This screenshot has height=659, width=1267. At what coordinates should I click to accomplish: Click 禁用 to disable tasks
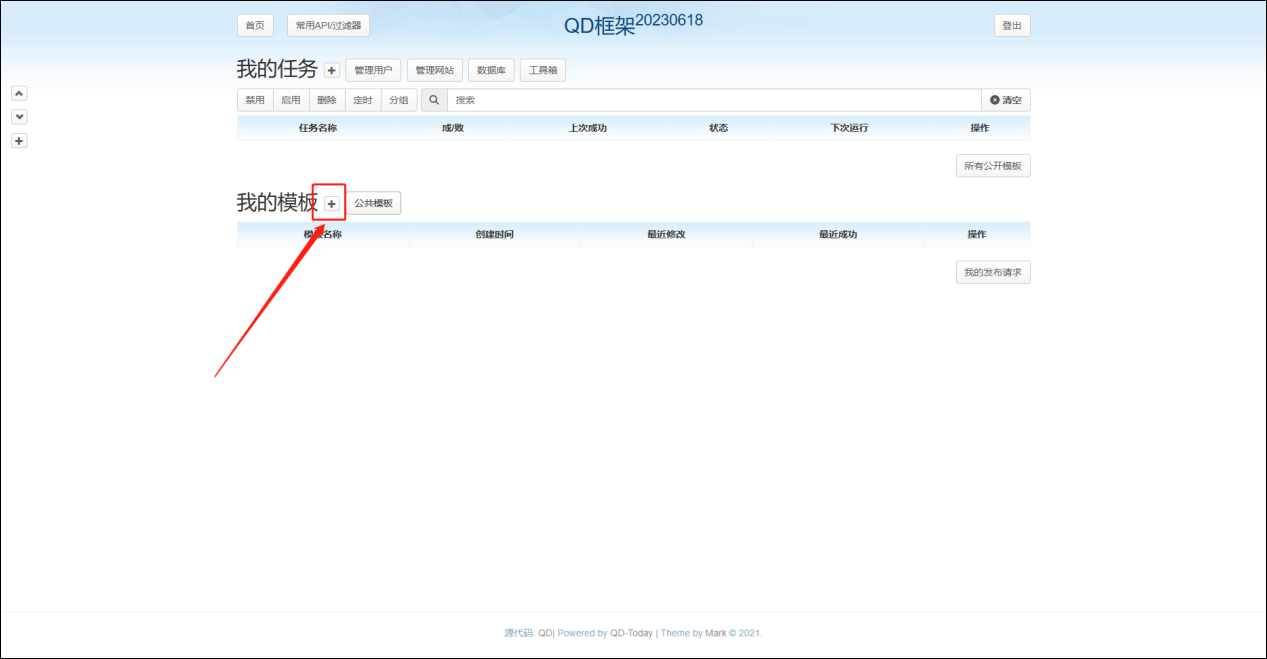[x=255, y=100]
